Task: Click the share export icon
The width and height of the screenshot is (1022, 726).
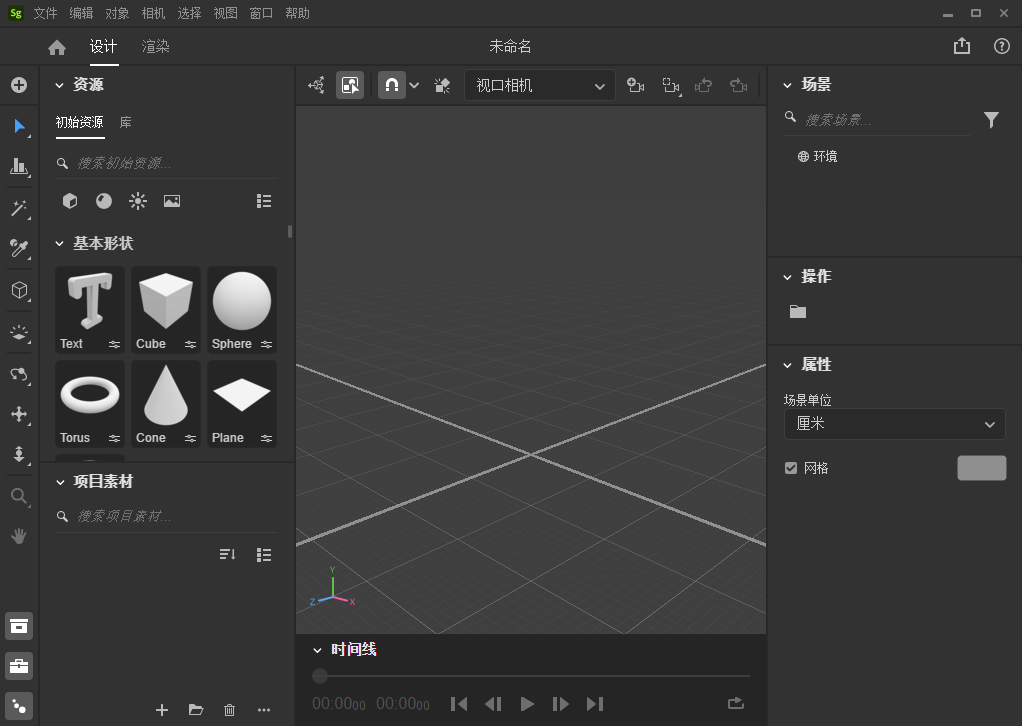Action: (x=961, y=46)
